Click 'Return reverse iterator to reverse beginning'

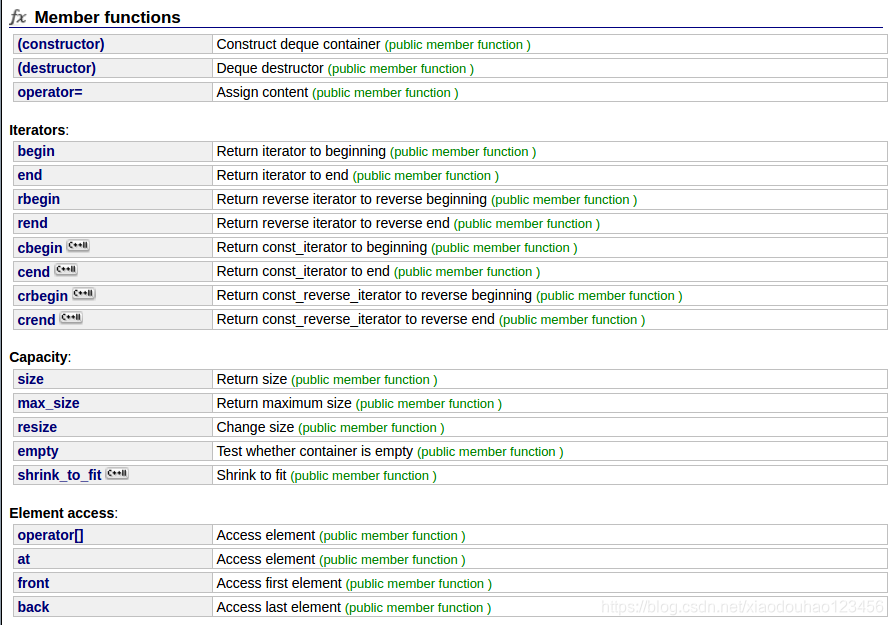coord(352,199)
